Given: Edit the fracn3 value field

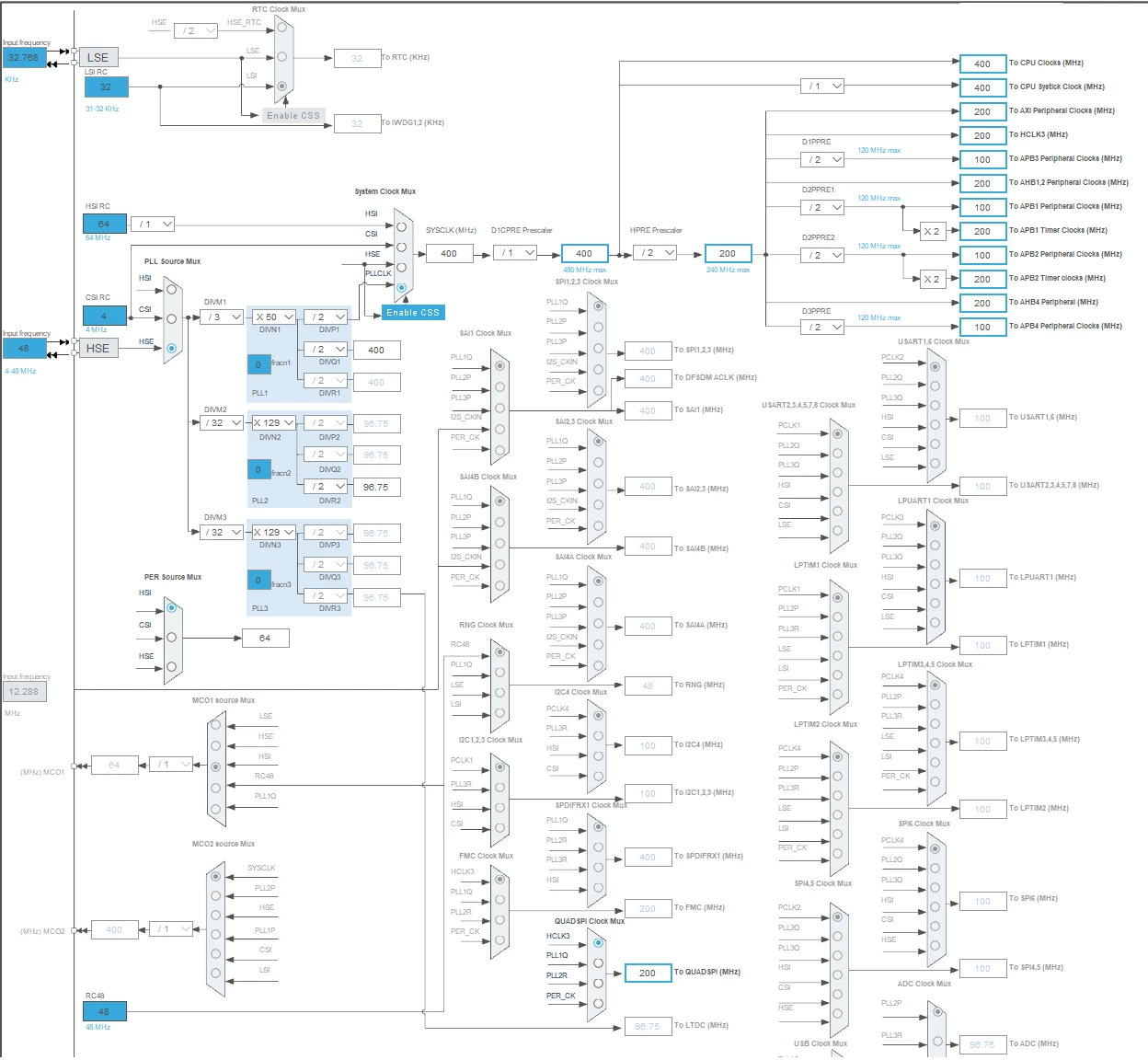Looking at the screenshot, I should tap(258, 581).
